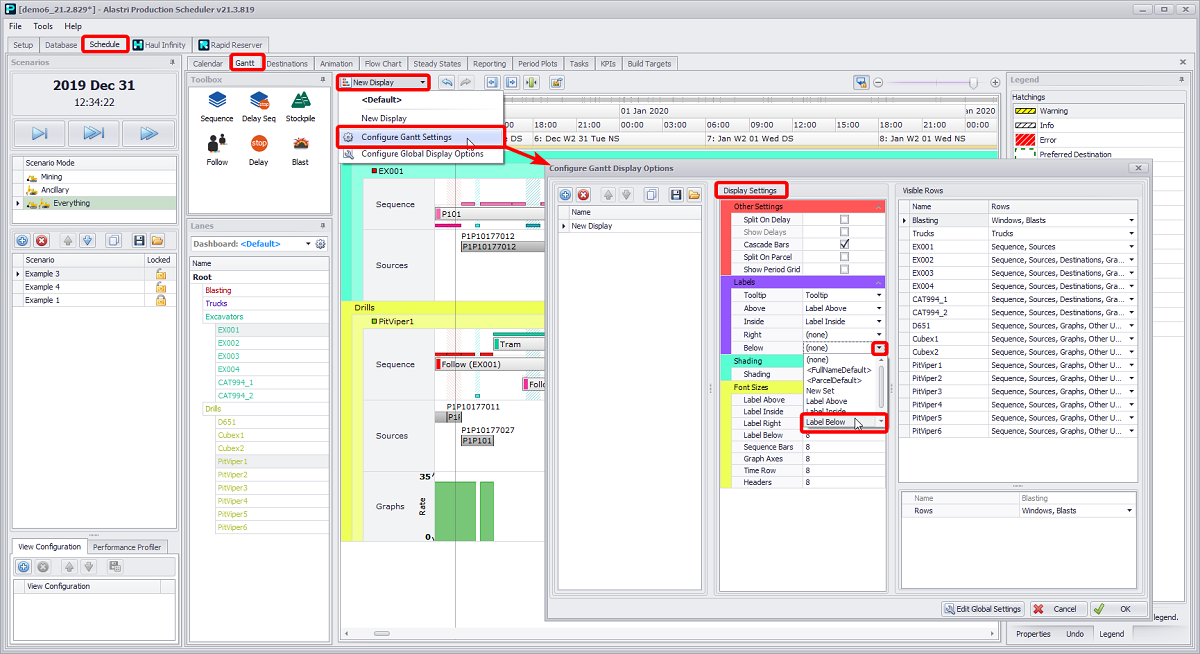Click the Stockpile tool icon
The width and height of the screenshot is (1200, 654).
[300, 105]
